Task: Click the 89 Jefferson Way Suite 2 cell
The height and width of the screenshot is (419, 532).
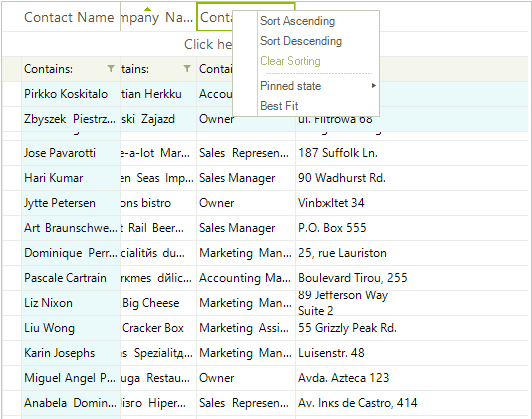Action: point(412,303)
